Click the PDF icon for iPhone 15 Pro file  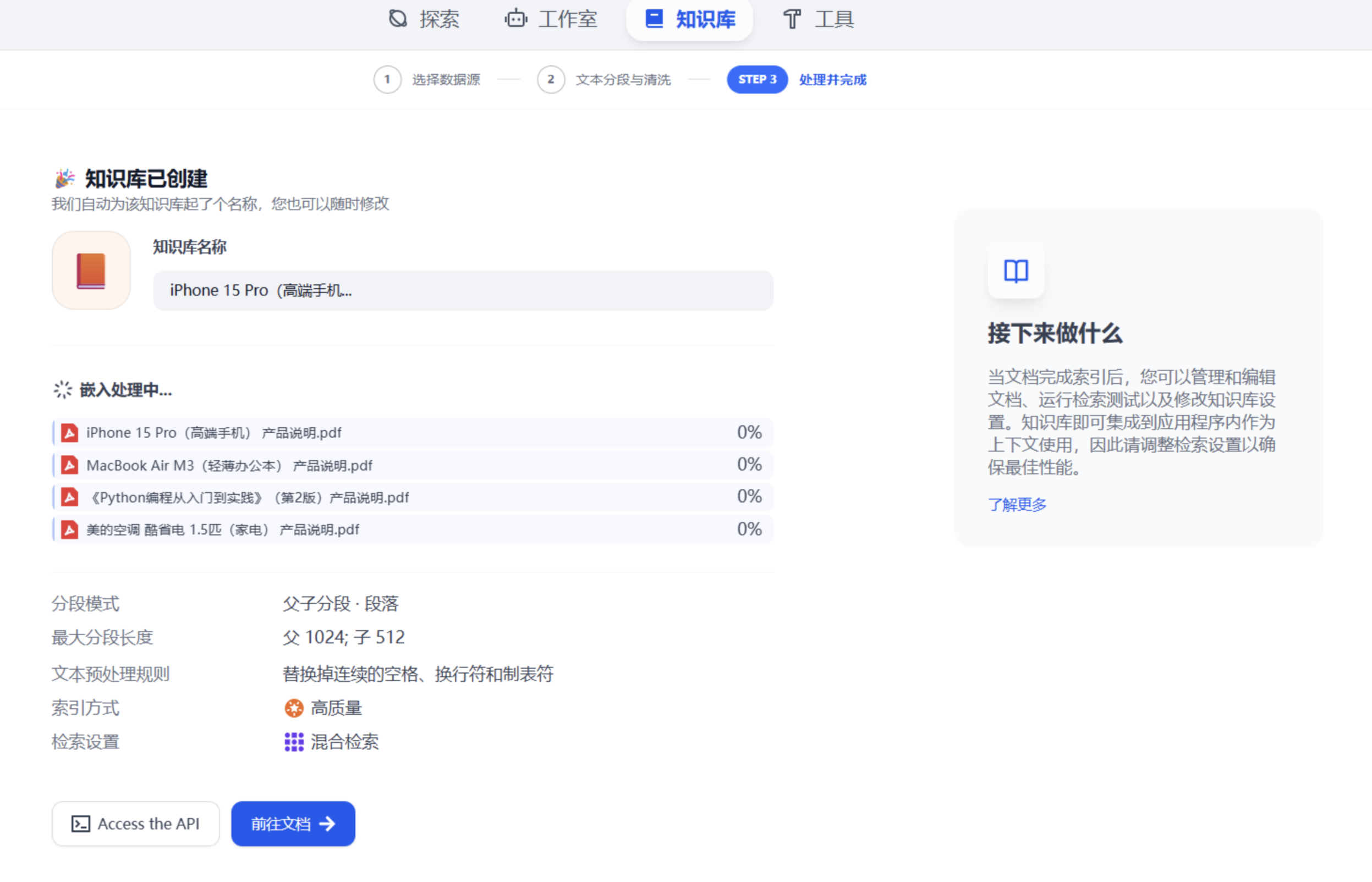(x=70, y=433)
